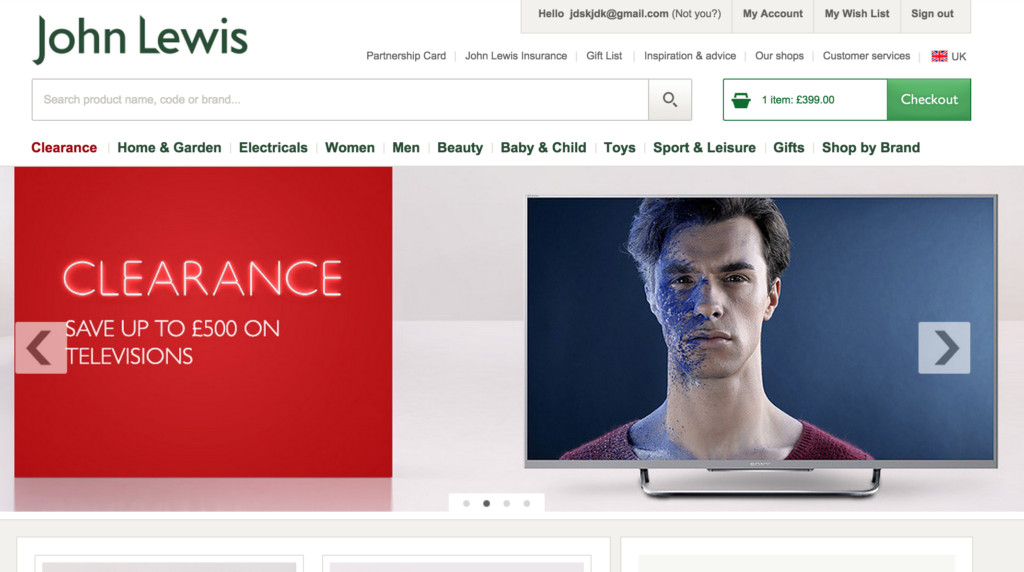Open Inspiration & advice link
1024x572 pixels.
point(690,56)
